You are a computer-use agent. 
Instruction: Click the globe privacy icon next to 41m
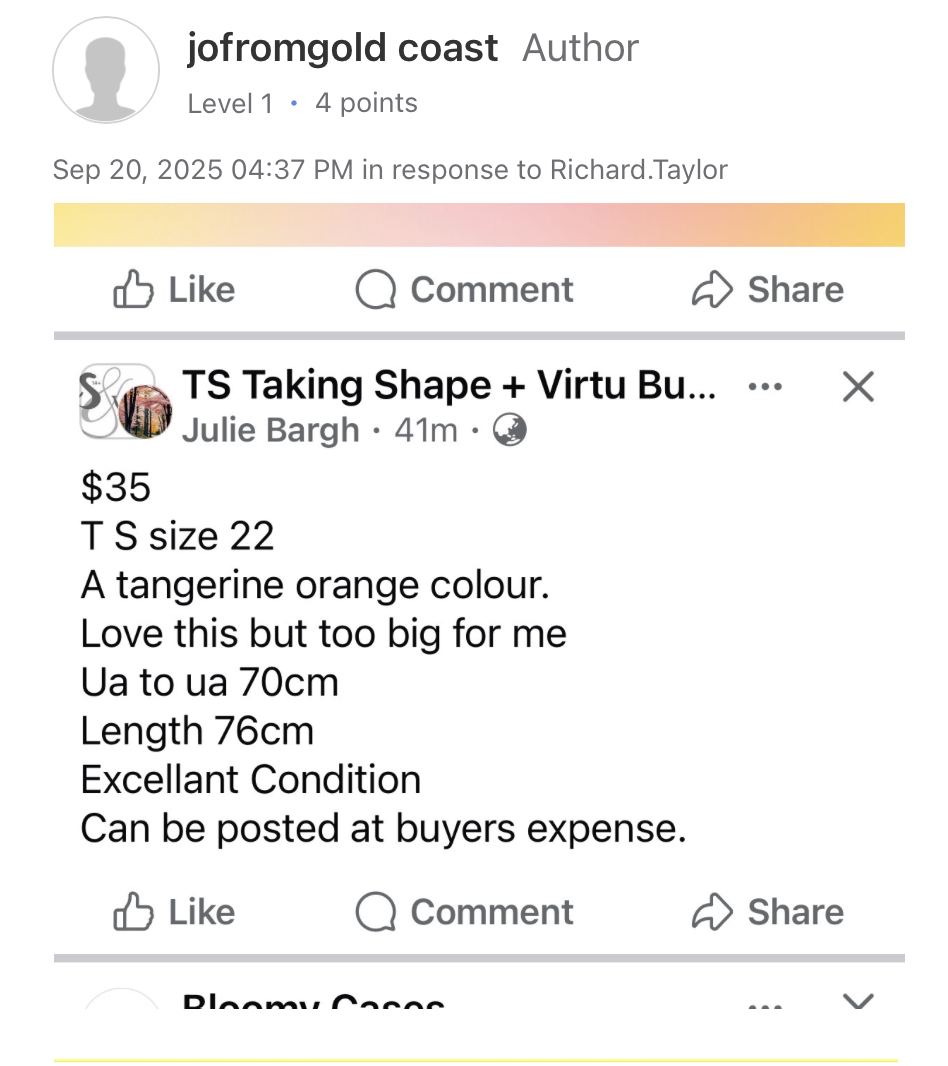[x=509, y=430]
